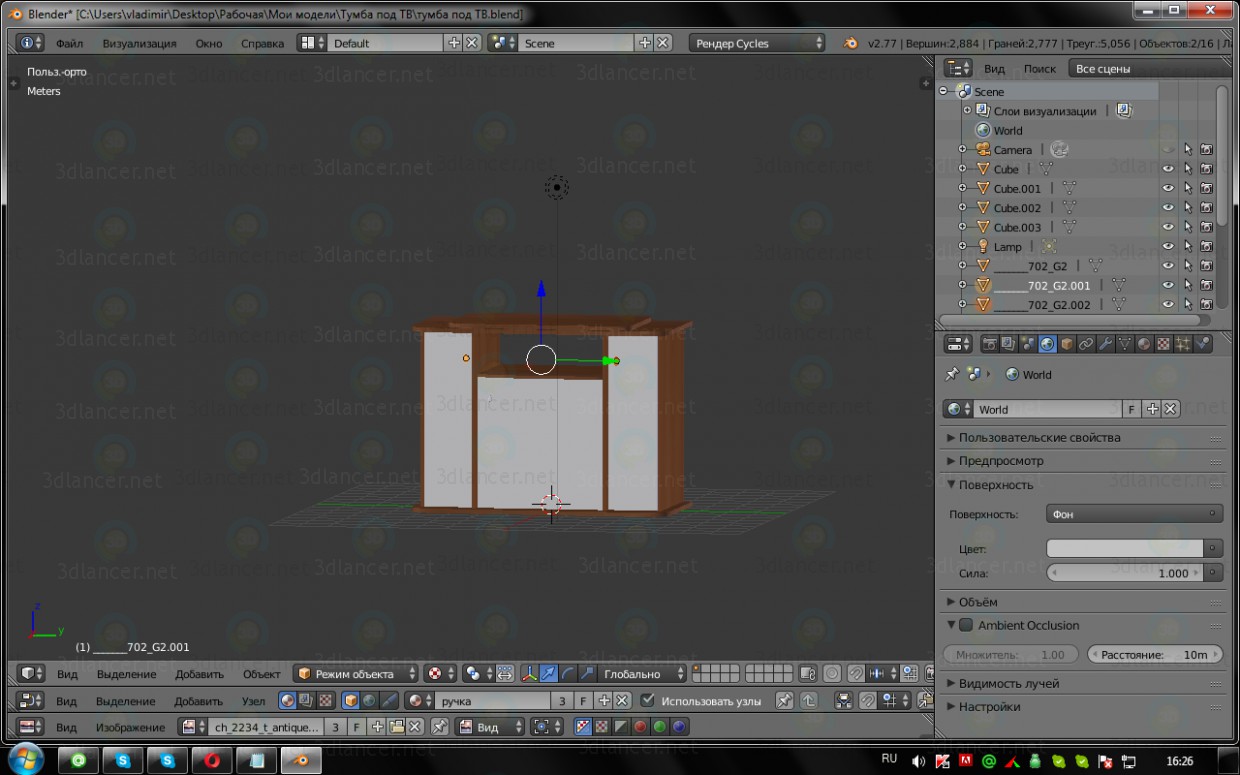Show blue channel in image editor

679,727
